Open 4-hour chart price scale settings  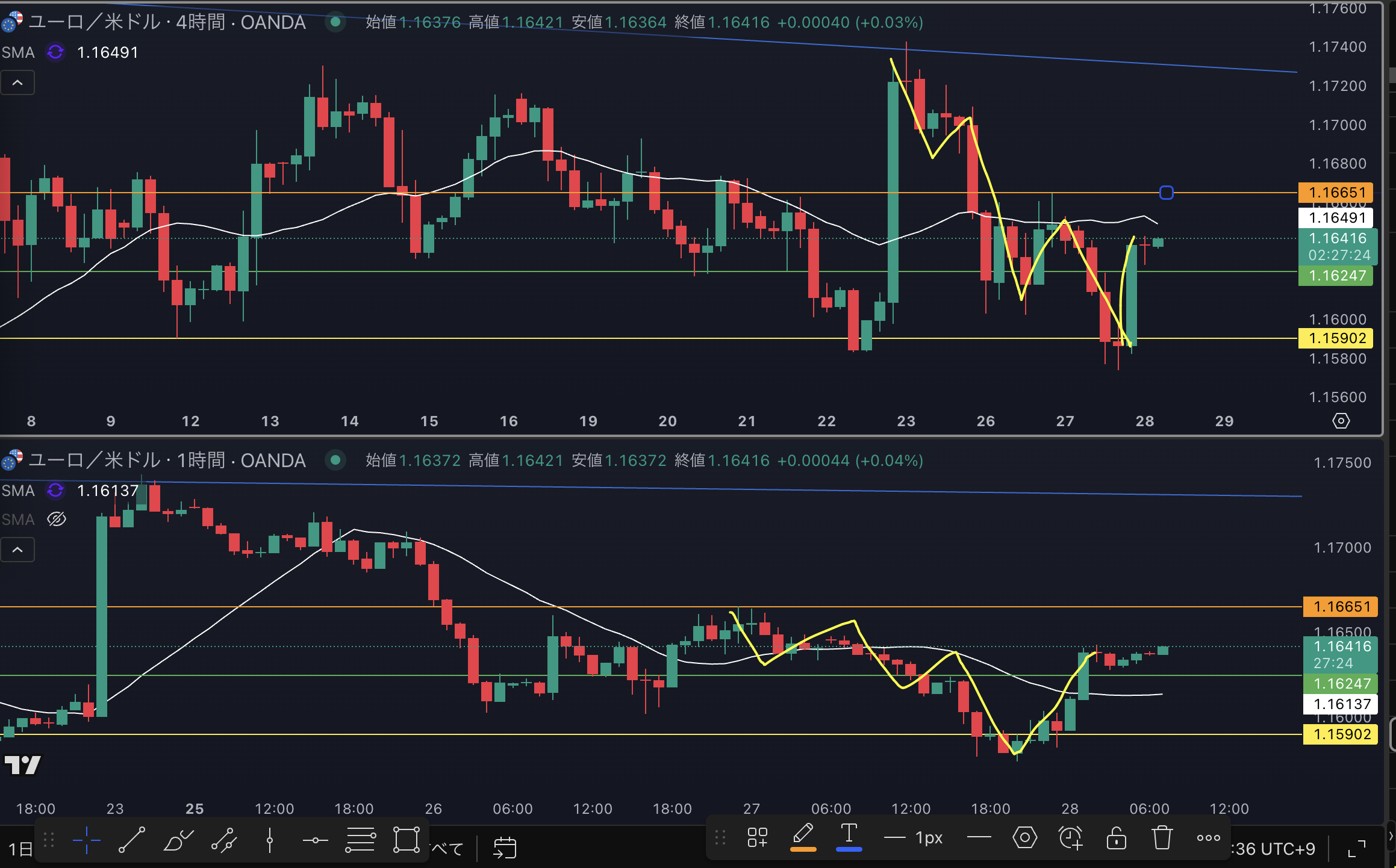click(1341, 421)
